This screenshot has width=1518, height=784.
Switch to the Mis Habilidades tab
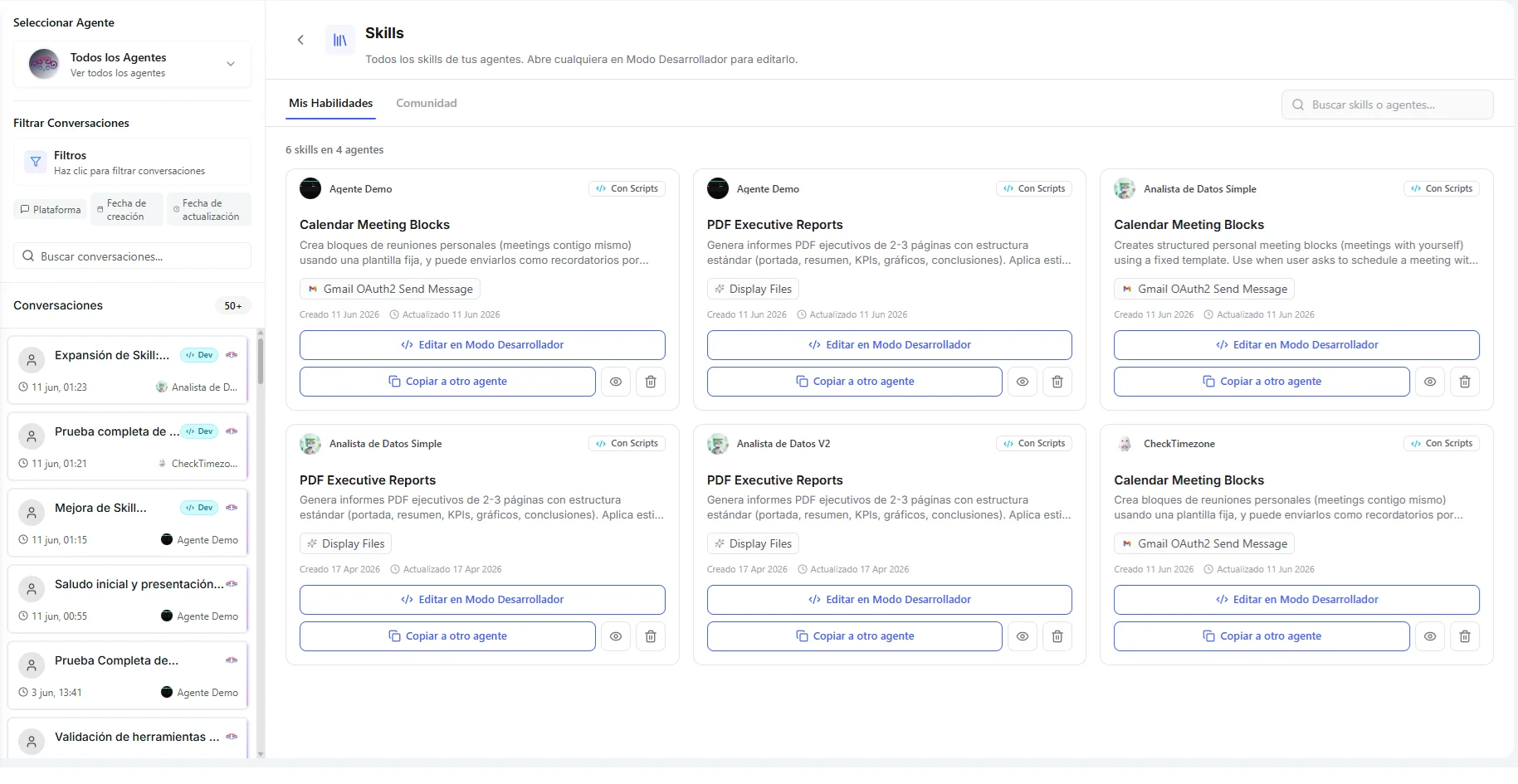click(330, 103)
